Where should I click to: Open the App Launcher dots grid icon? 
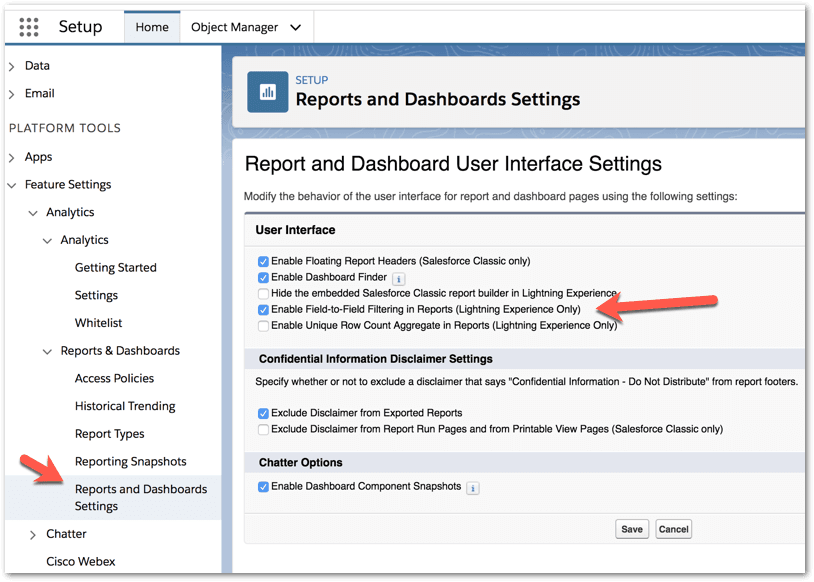click(29, 27)
